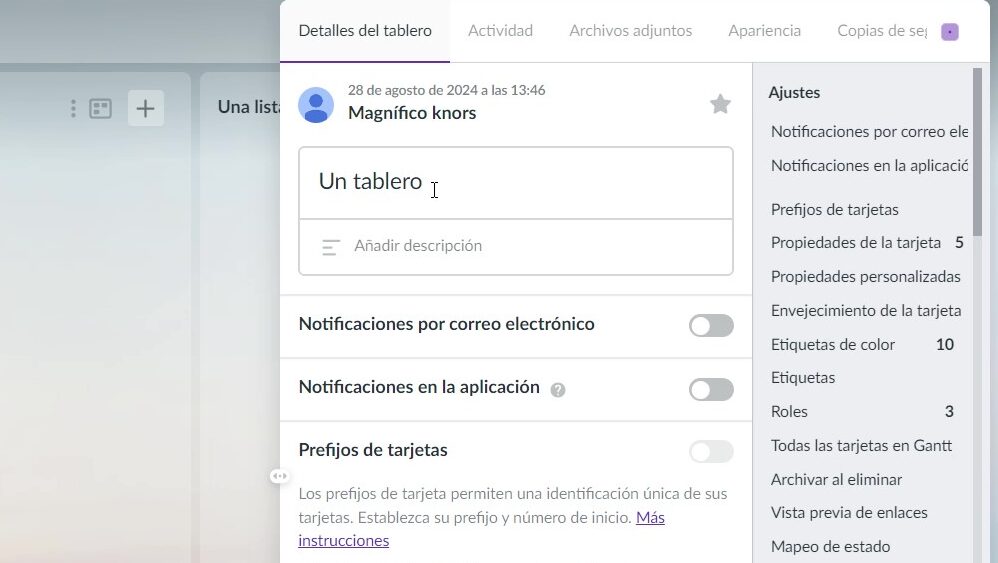This screenshot has height=563, width=998.
Task: Go to Prefijos de tarjetas in Ajustes sidebar
Action: coord(834,209)
